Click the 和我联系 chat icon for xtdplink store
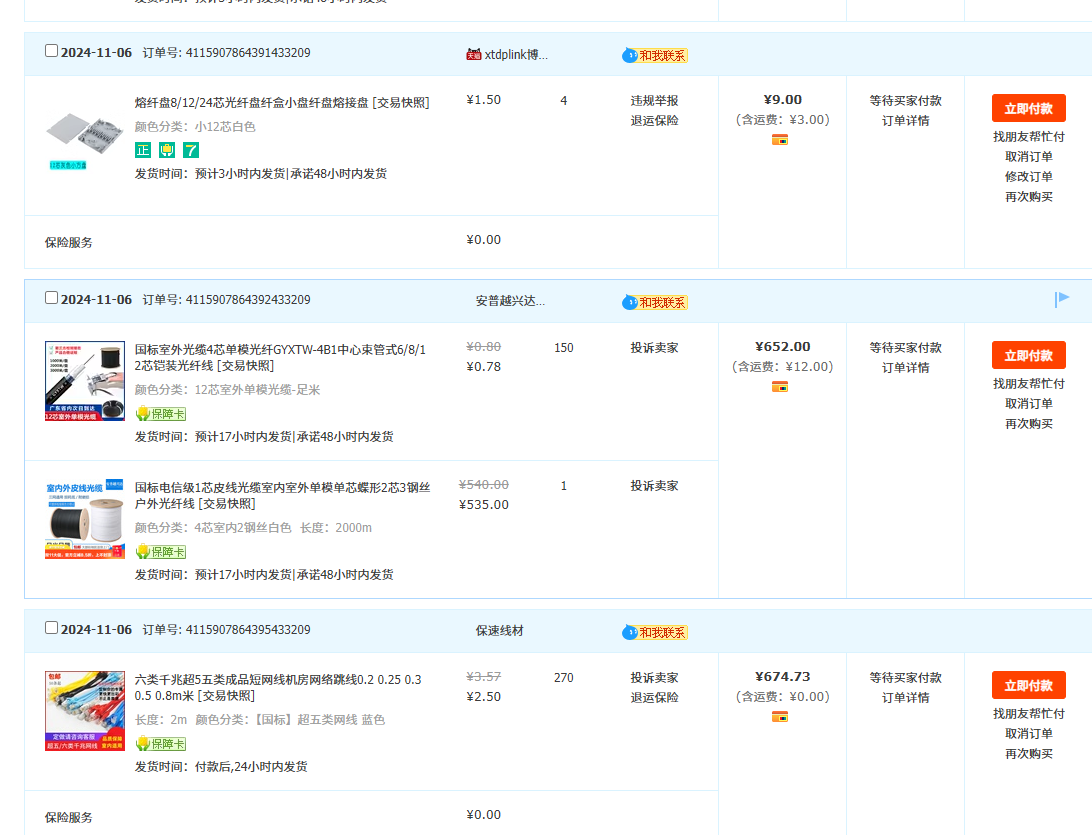 (x=655, y=55)
